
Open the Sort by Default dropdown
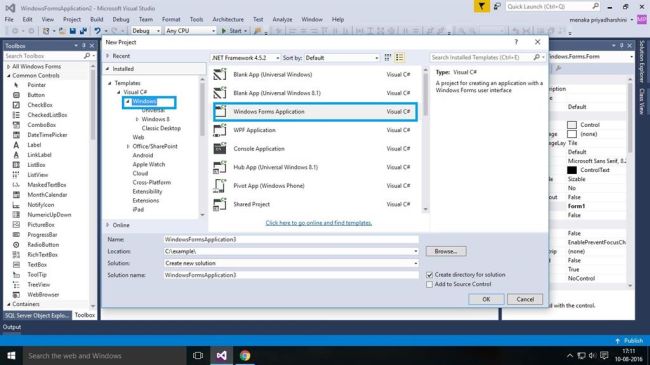[x=342, y=58]
